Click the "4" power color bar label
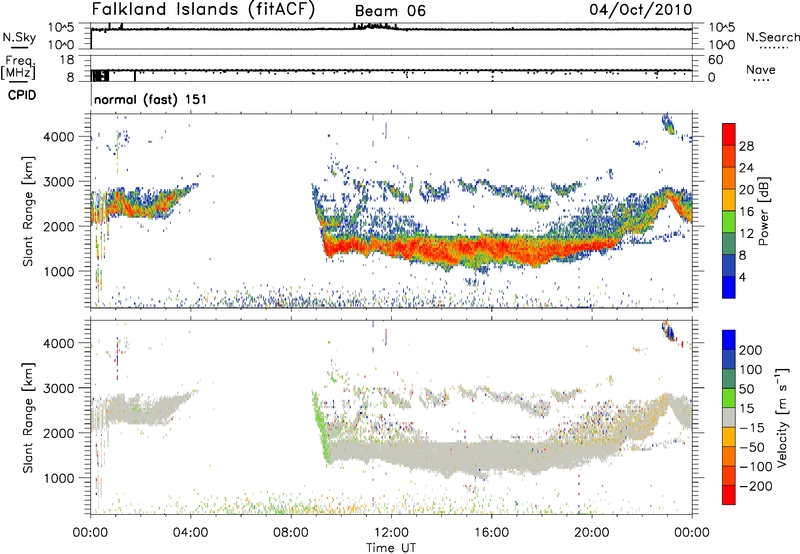Screen dimensions: 800x554 [x=743, y=277]
